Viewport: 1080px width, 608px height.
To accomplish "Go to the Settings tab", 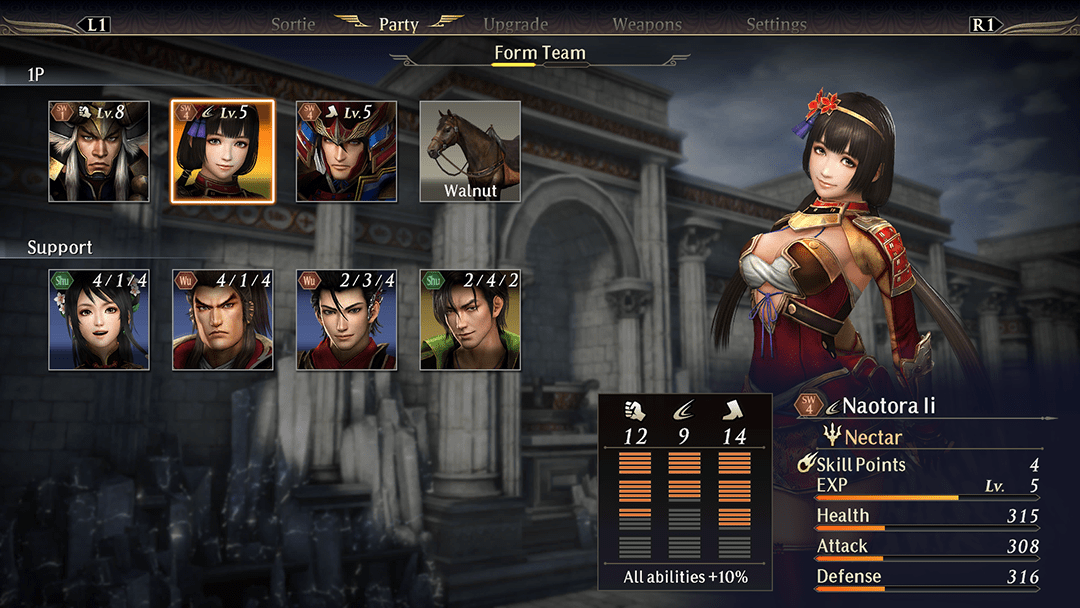I will click(776, 25).
